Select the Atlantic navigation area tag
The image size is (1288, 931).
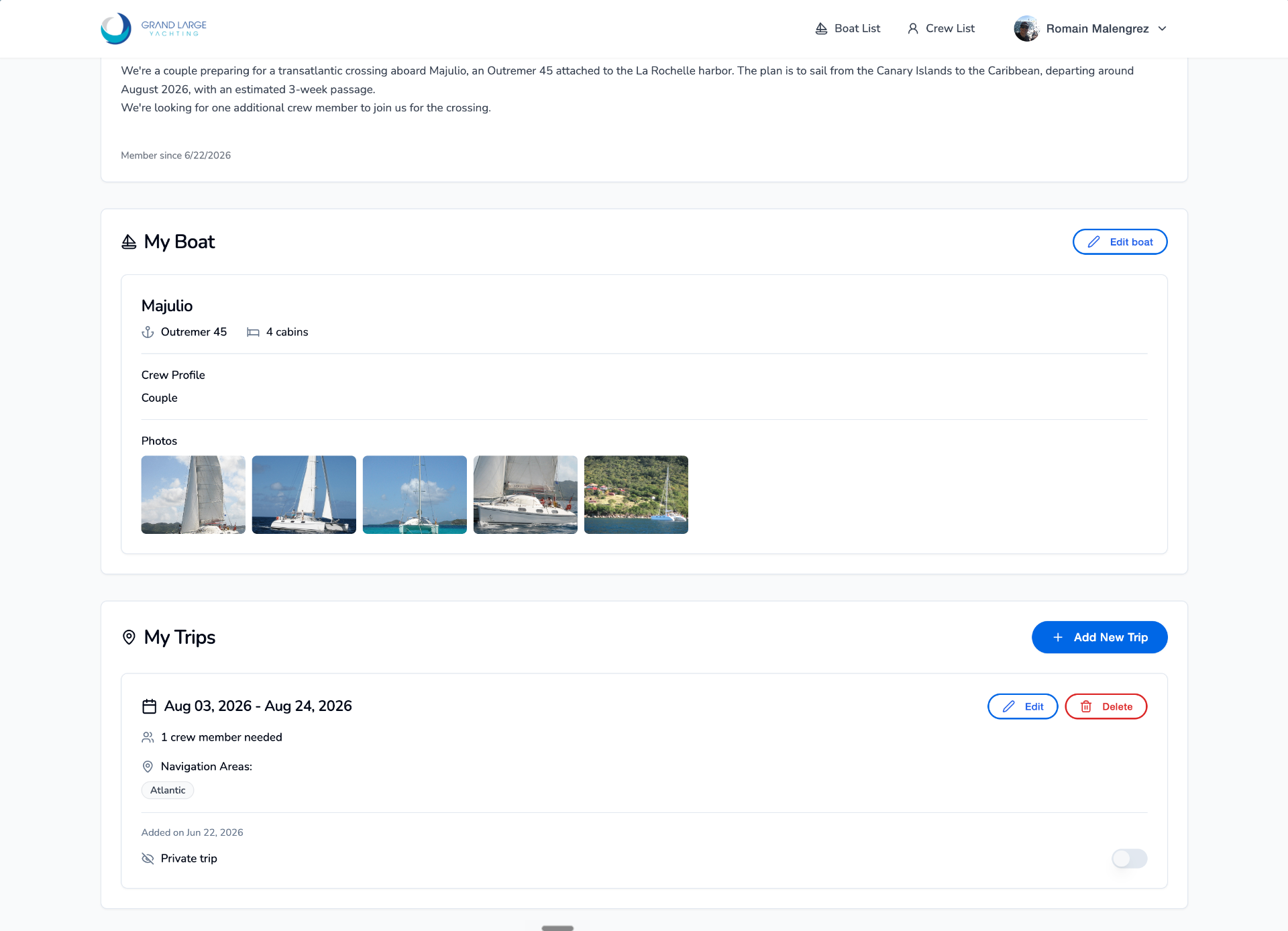click(168, 790)
